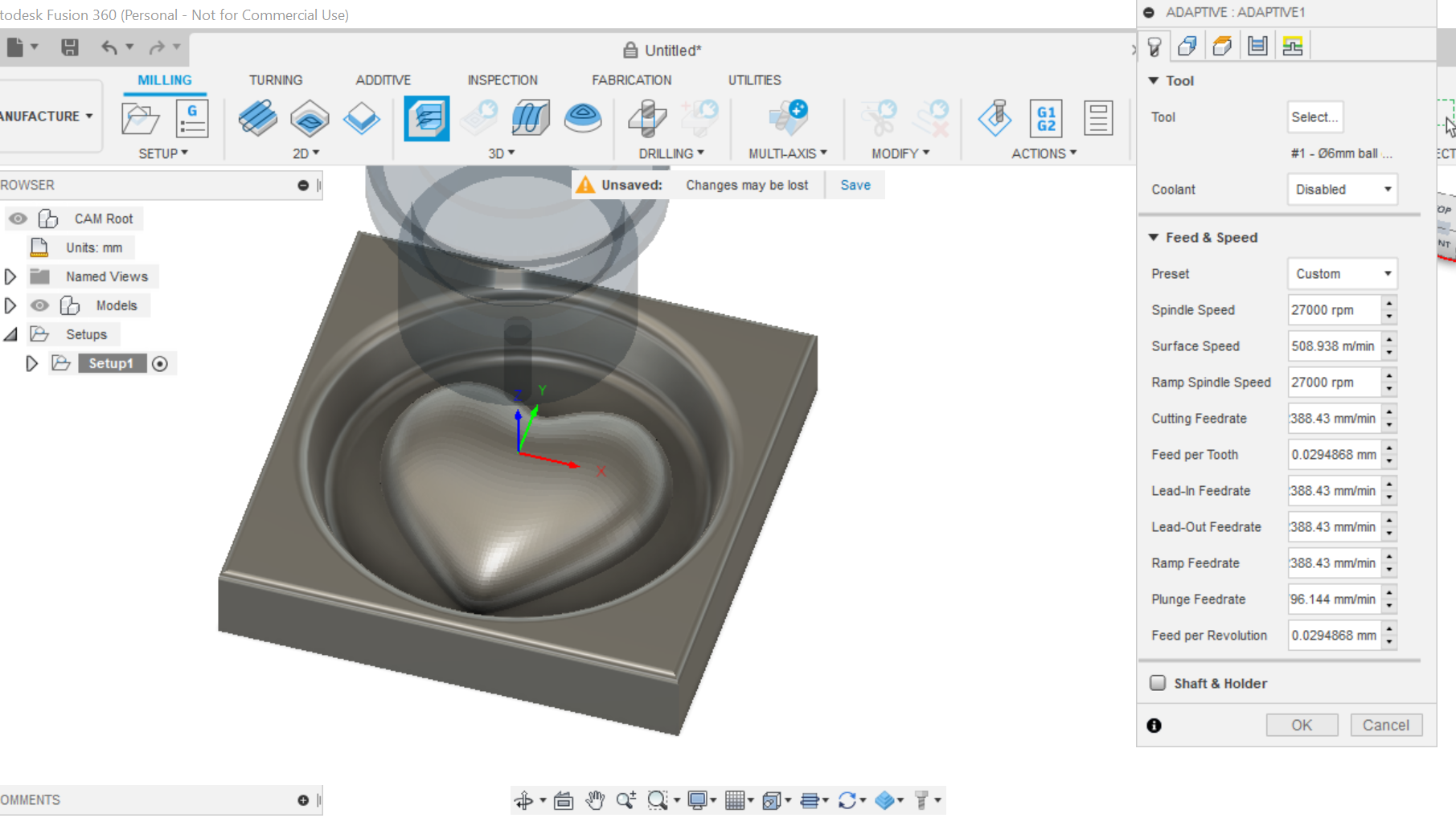Select the 2D Adaptive Clearing icon
The height and width of the screenshot is (818, 1456).
pyautogui.click(x=257, y=118)
